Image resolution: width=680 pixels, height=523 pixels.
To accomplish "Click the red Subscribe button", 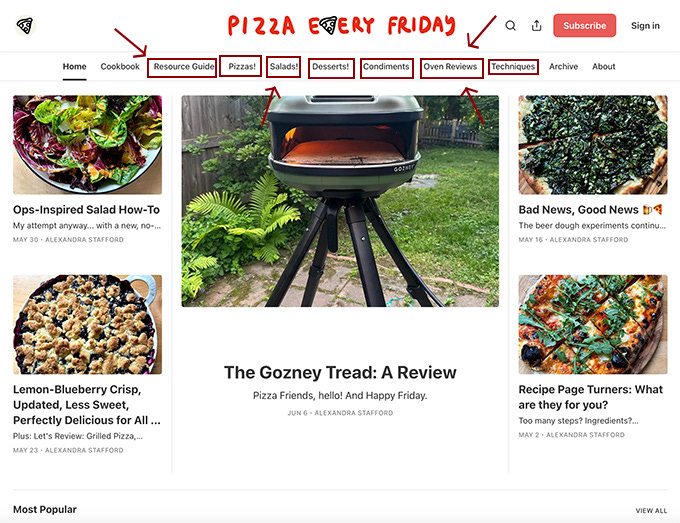I will pyautogui.click(x=584, y=26).
